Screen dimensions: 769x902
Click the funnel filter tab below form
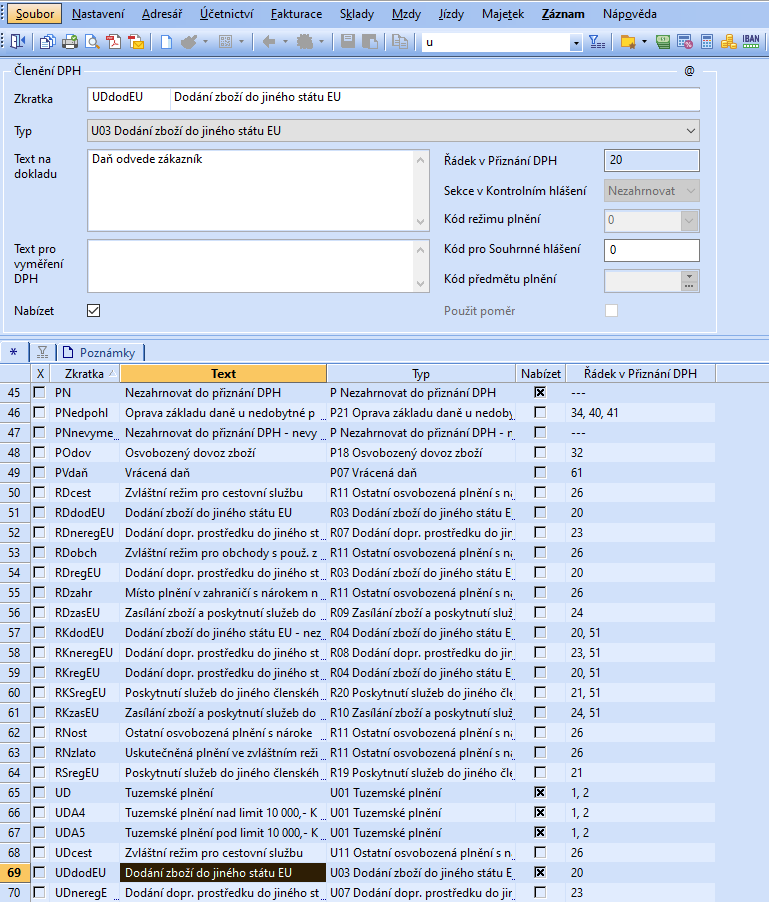(42, 352)
